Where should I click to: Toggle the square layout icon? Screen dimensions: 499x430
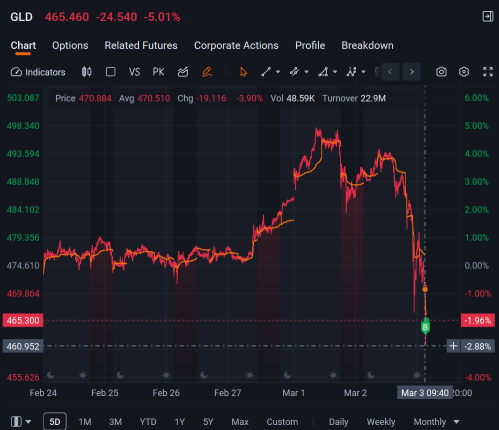111,72
